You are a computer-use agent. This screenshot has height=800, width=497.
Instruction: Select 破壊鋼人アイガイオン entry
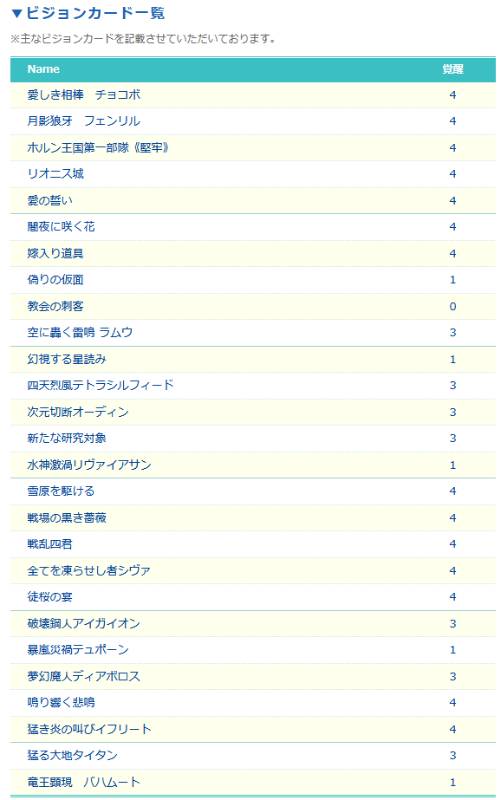click(x=83, y=623)
